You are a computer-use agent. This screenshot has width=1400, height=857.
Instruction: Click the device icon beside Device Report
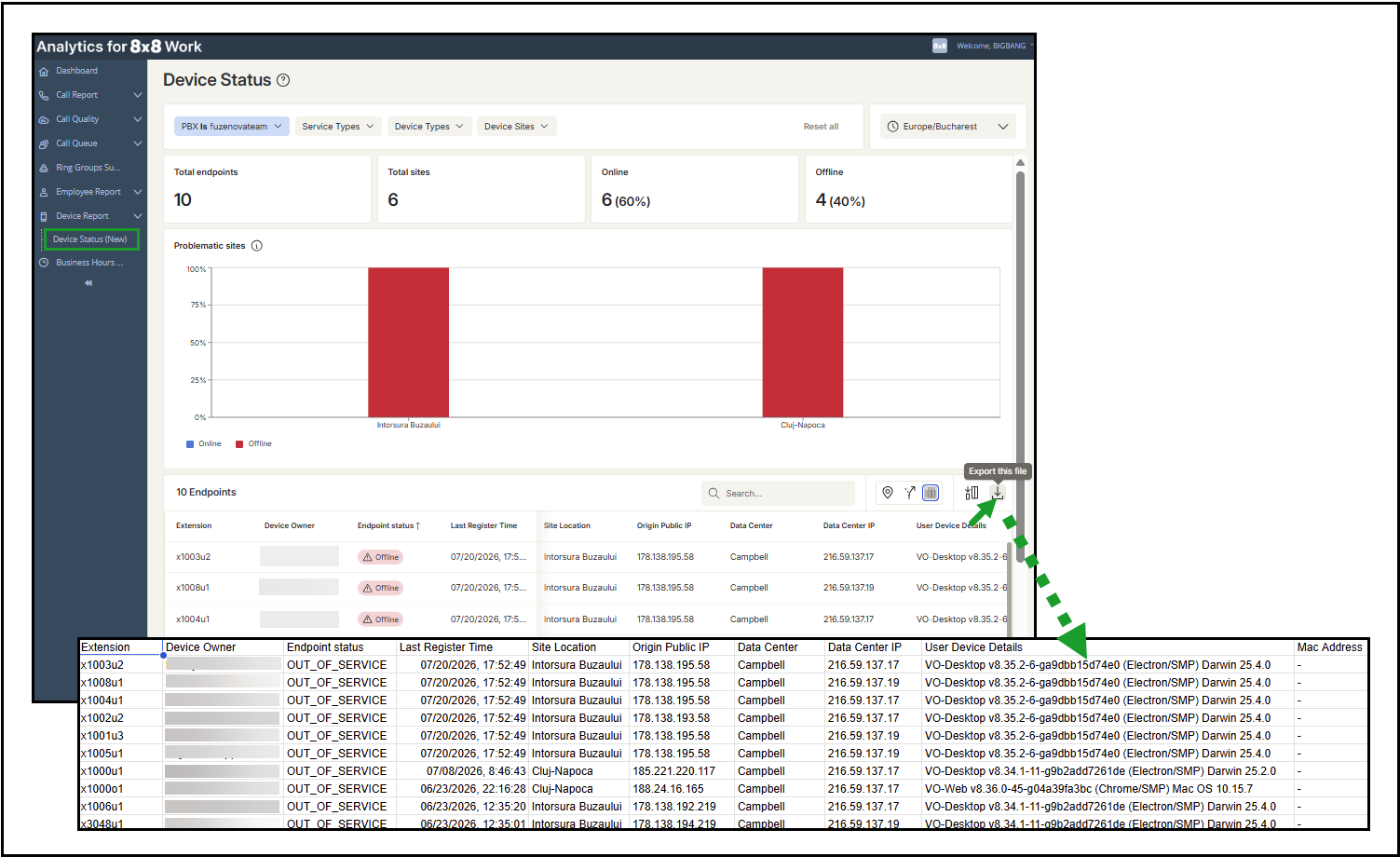click(44, 216)
